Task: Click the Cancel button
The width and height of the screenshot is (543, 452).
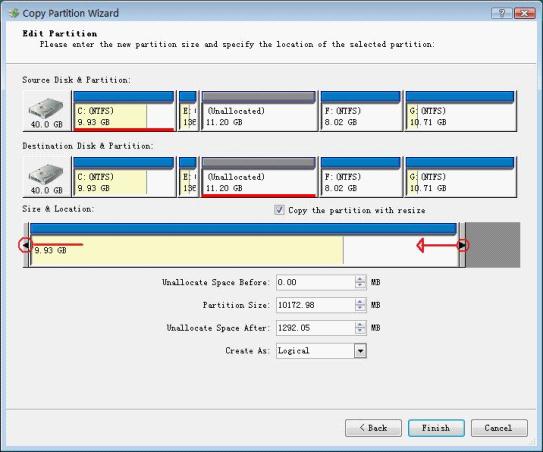Action: pyautogui.click(x=499, y=428)
